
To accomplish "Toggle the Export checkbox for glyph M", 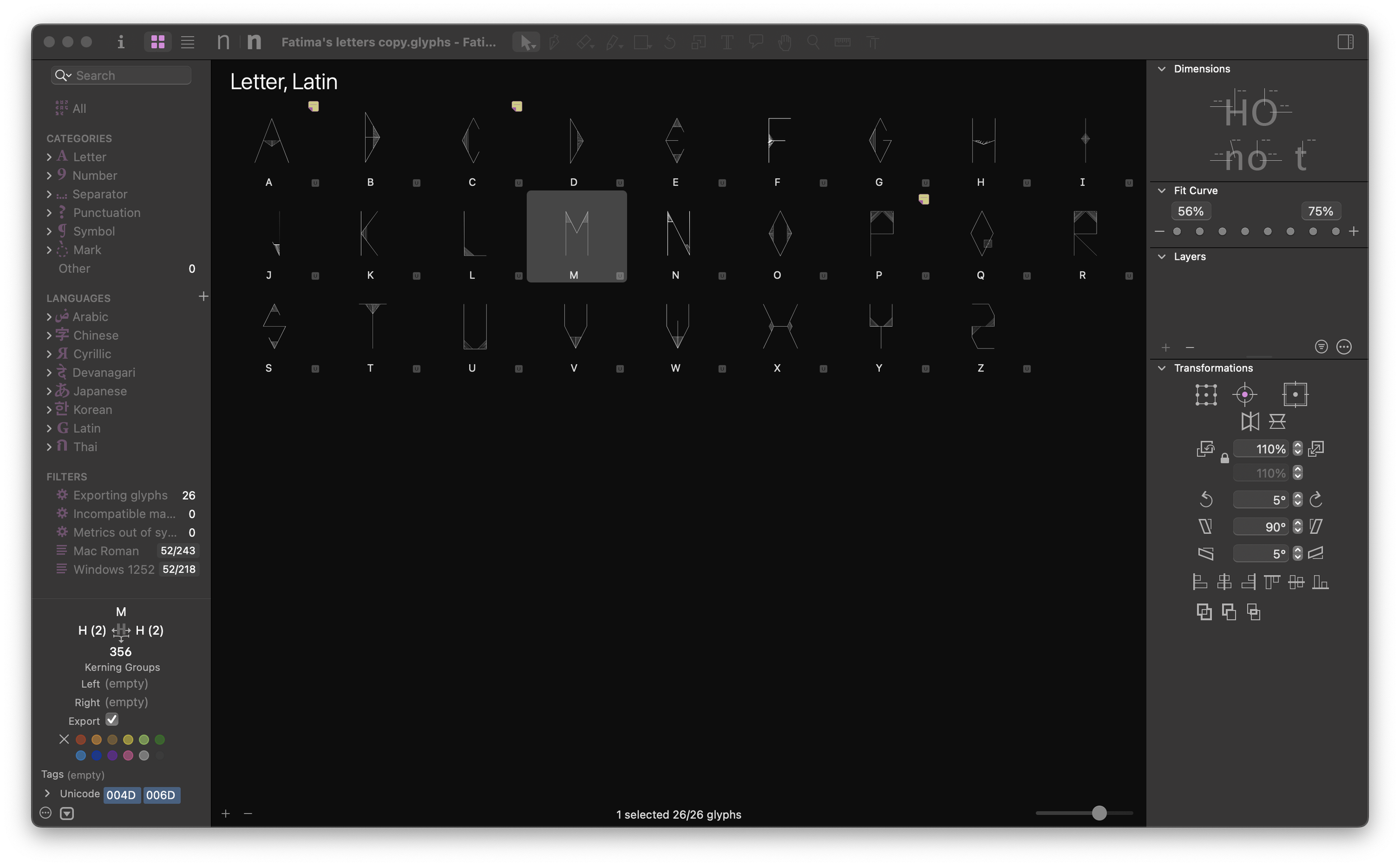I will point(111,719).
